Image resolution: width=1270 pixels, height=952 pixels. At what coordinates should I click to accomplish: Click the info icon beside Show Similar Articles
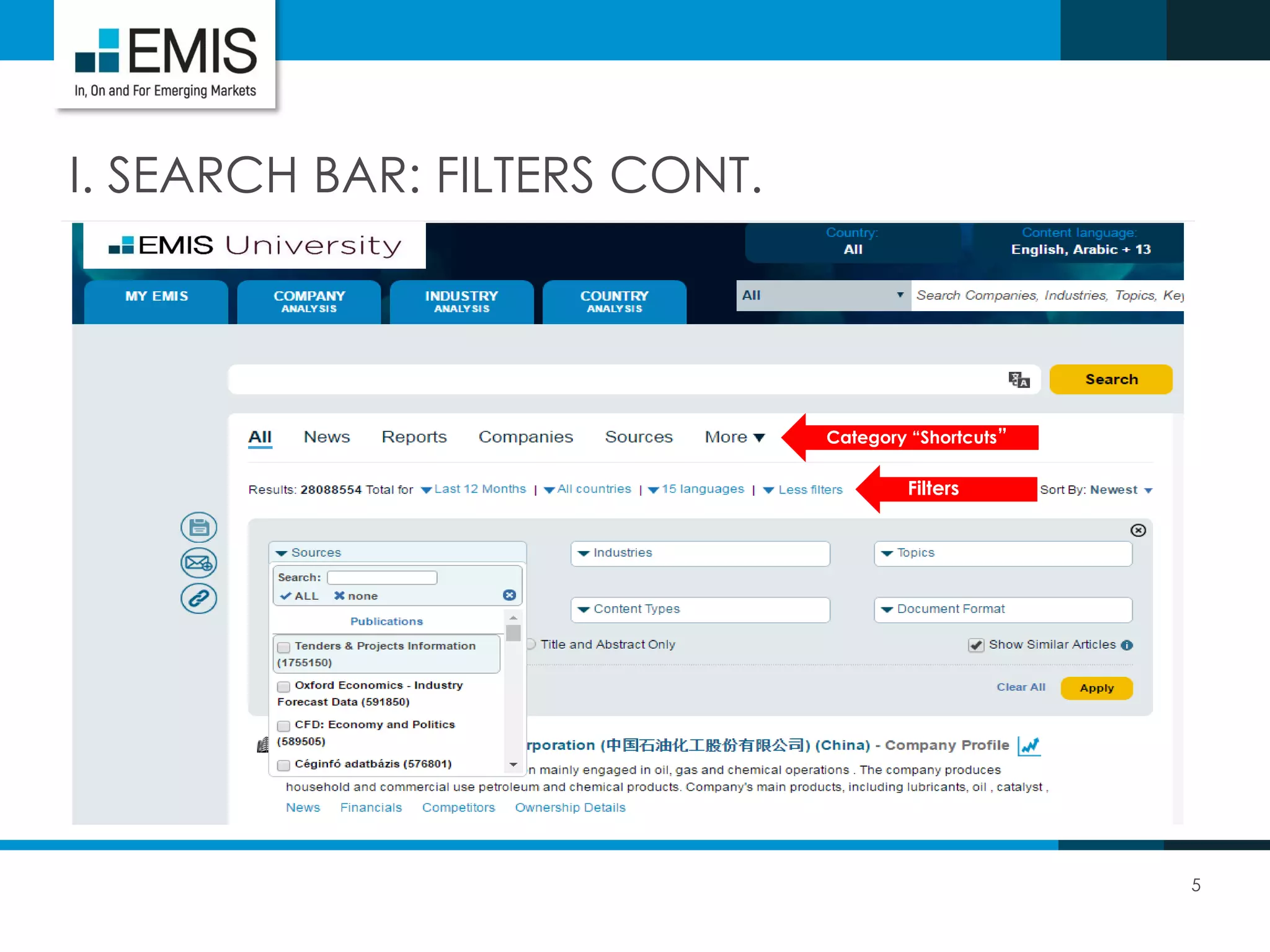(x=1127, y=645)
